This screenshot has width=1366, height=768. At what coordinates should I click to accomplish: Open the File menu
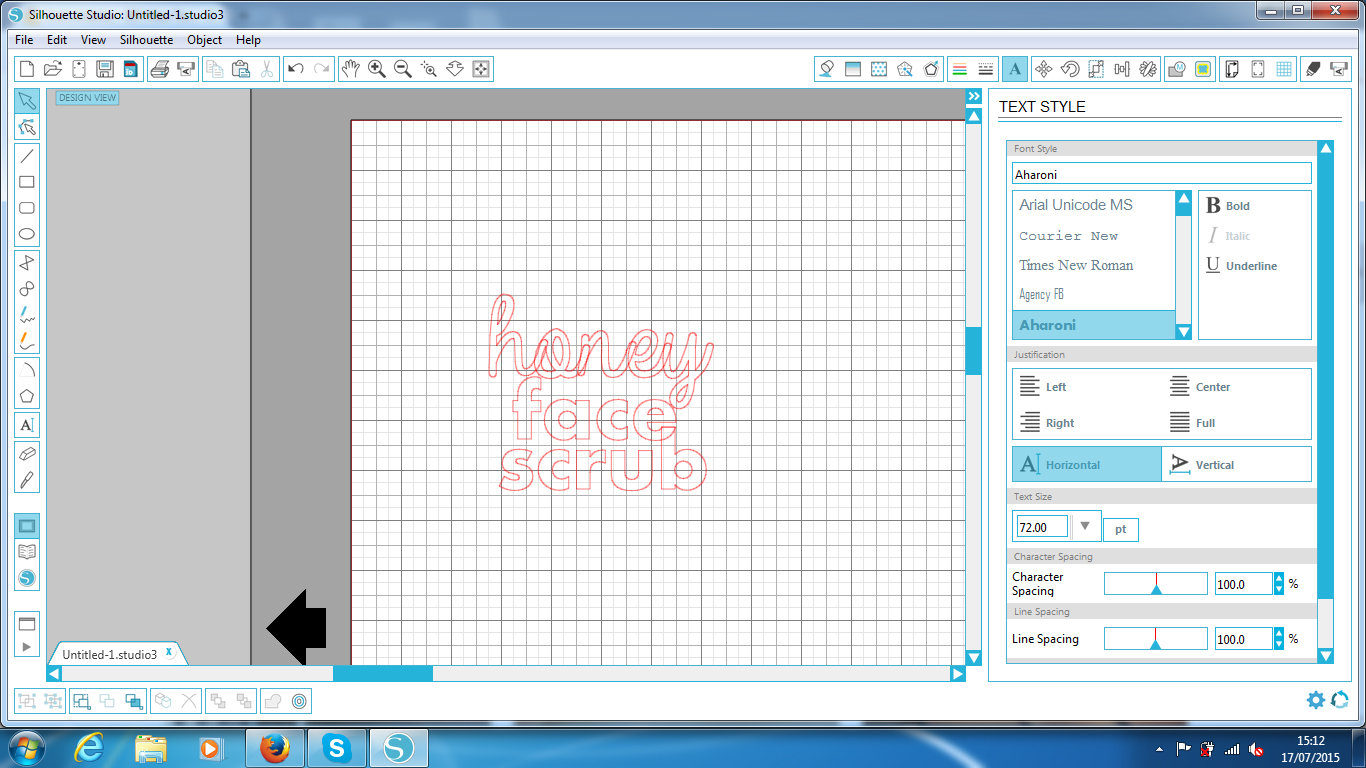(24, 40)
